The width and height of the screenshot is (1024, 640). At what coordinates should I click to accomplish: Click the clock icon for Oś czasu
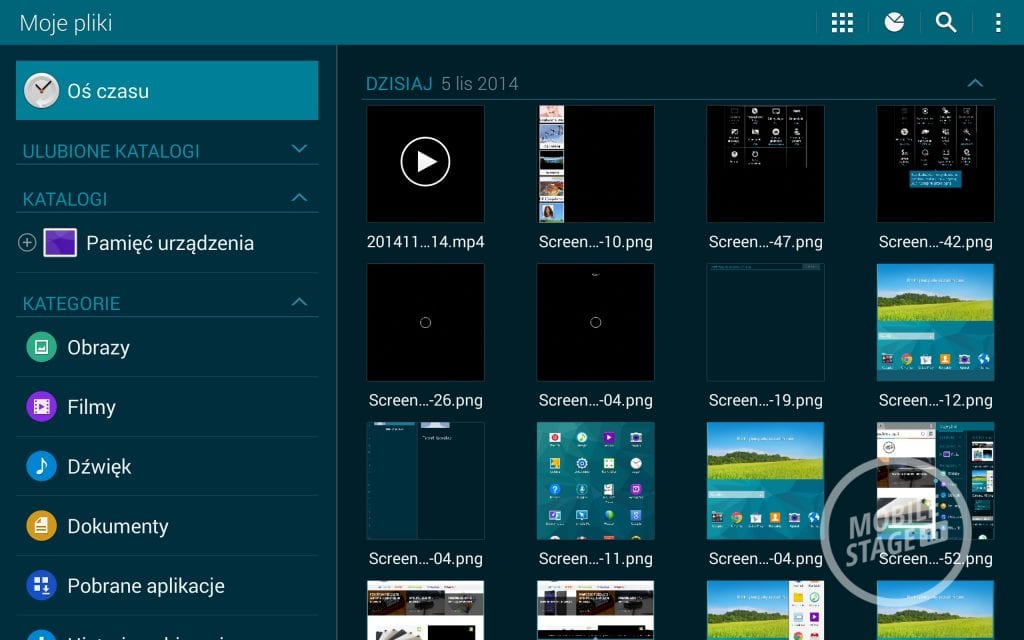click(x=41, y=91)
